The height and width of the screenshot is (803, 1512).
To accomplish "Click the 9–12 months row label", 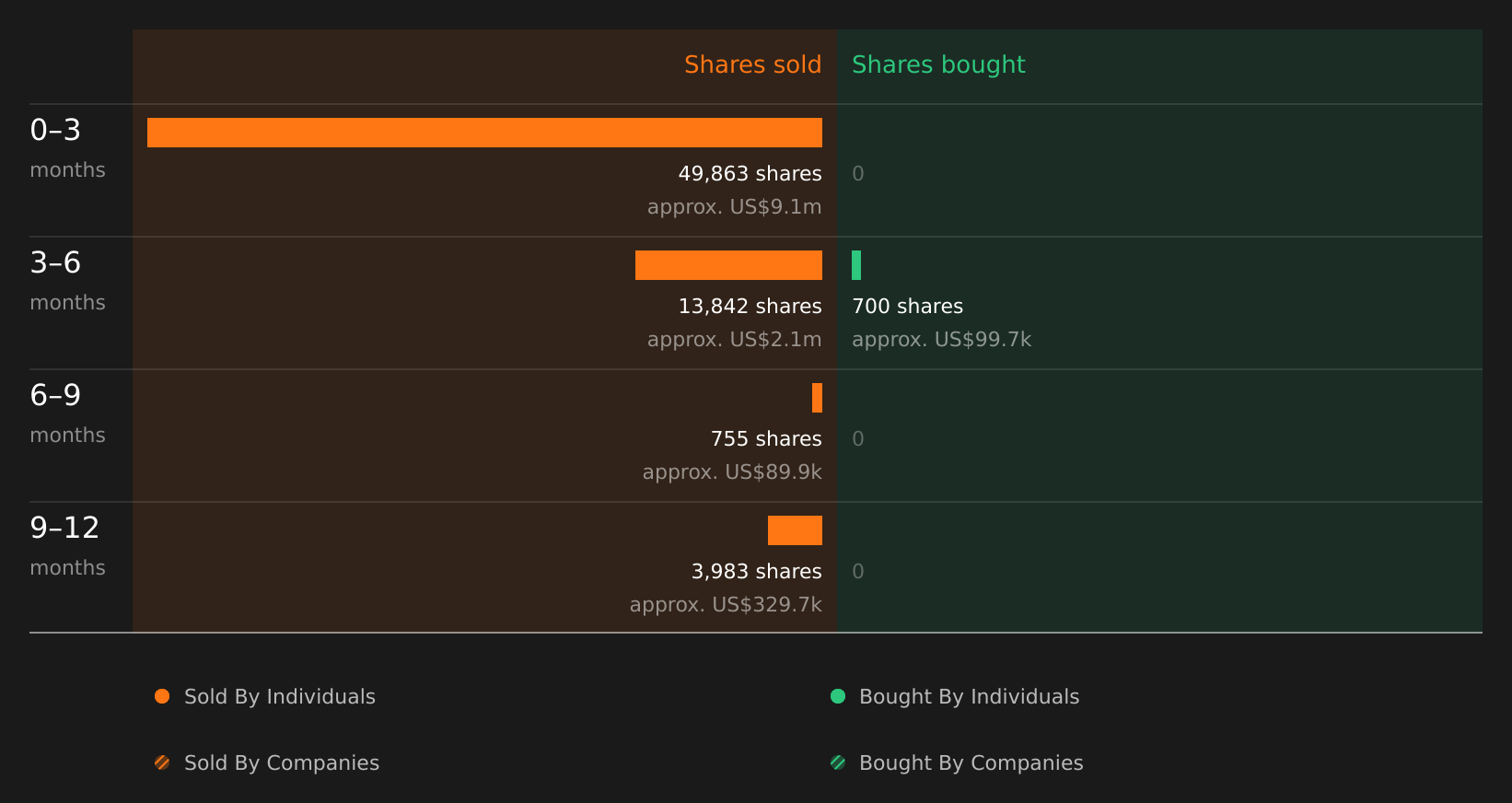I will tap(67, 546).
